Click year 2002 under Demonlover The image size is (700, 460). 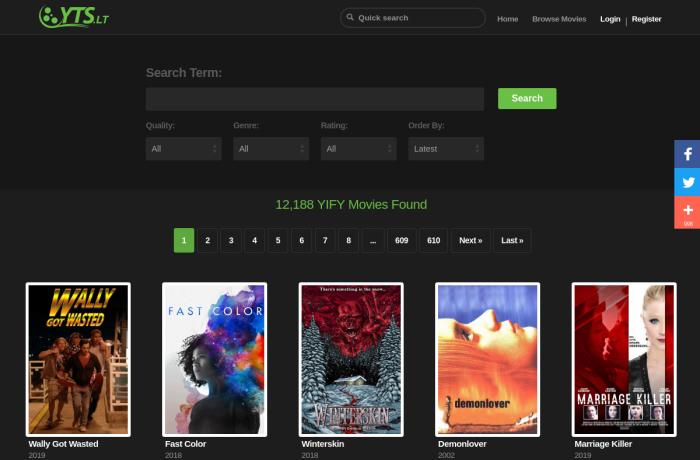click(446, 456)
